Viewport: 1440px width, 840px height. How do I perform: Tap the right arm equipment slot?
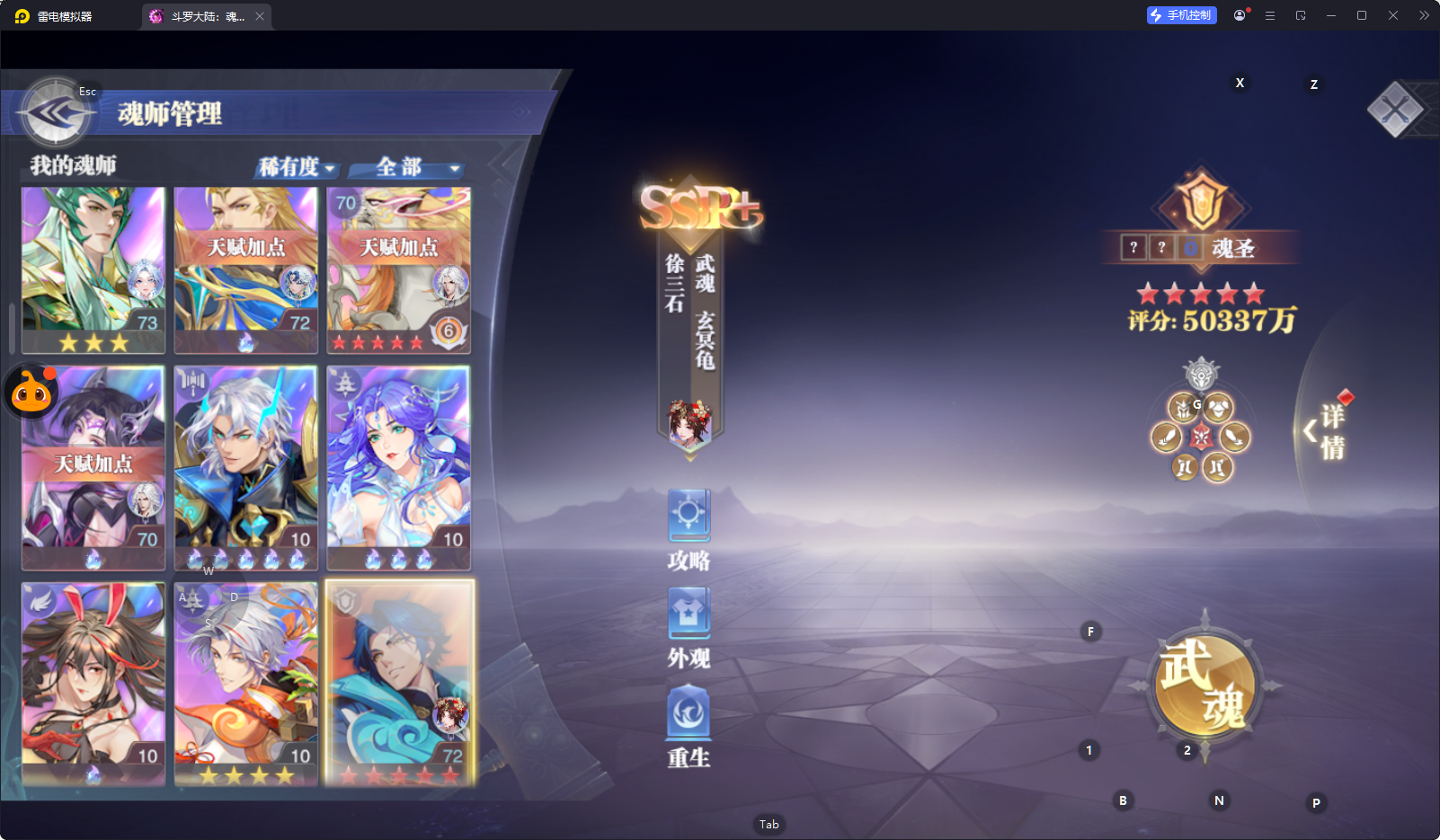pyautogui.click(x=1235, y=438)
